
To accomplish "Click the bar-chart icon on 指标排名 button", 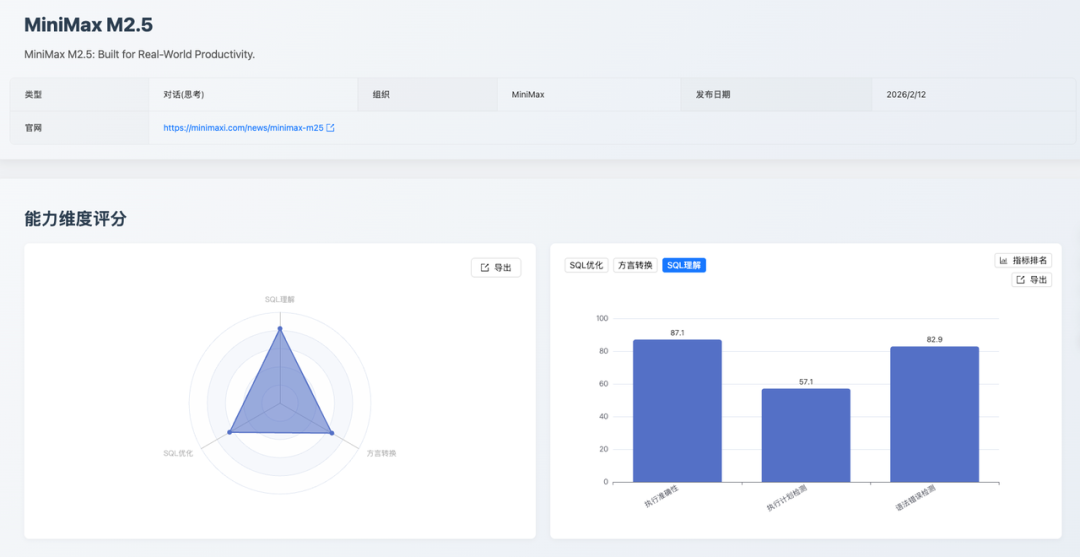I will pyautogui.click(x=1003, y=260).
